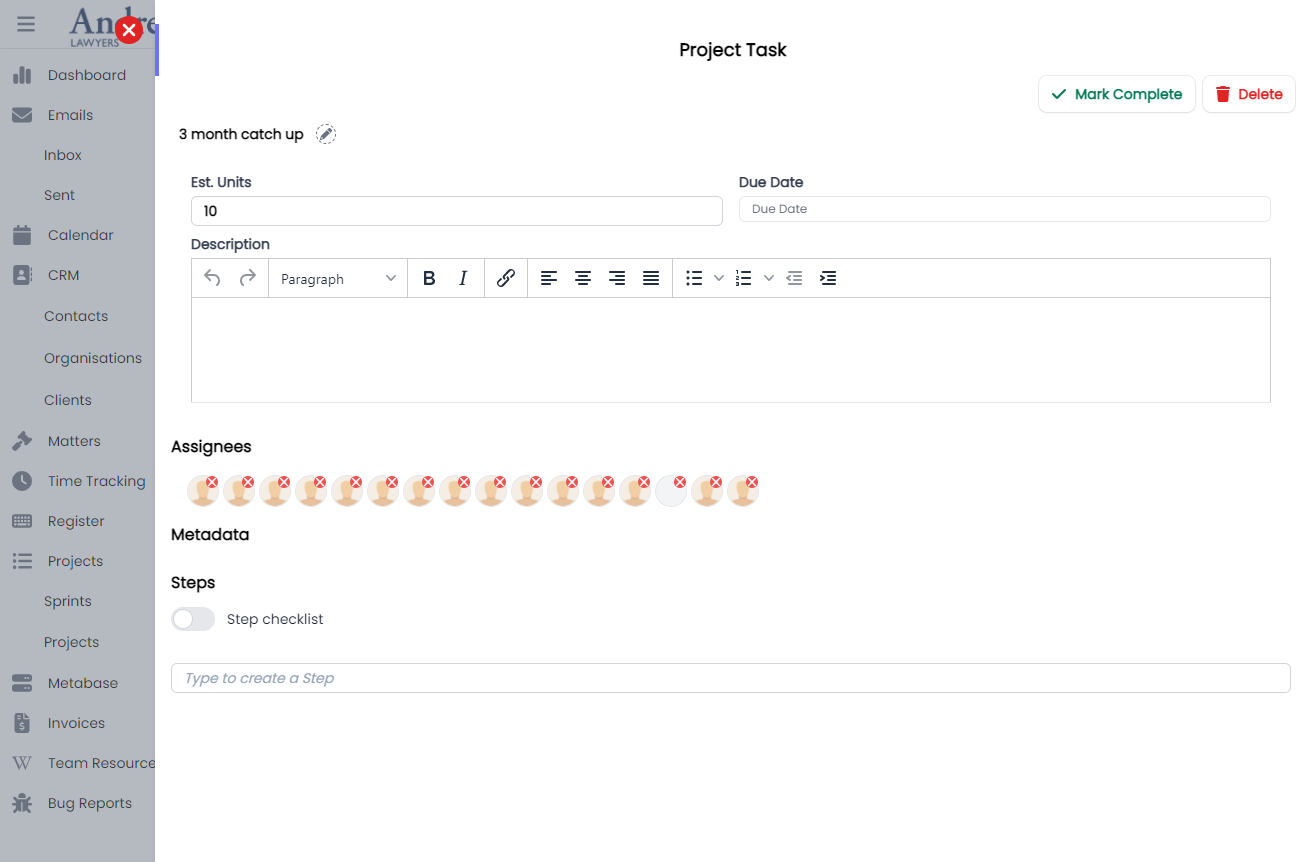
Task: Center align the description text
Action: pos(583,279)
